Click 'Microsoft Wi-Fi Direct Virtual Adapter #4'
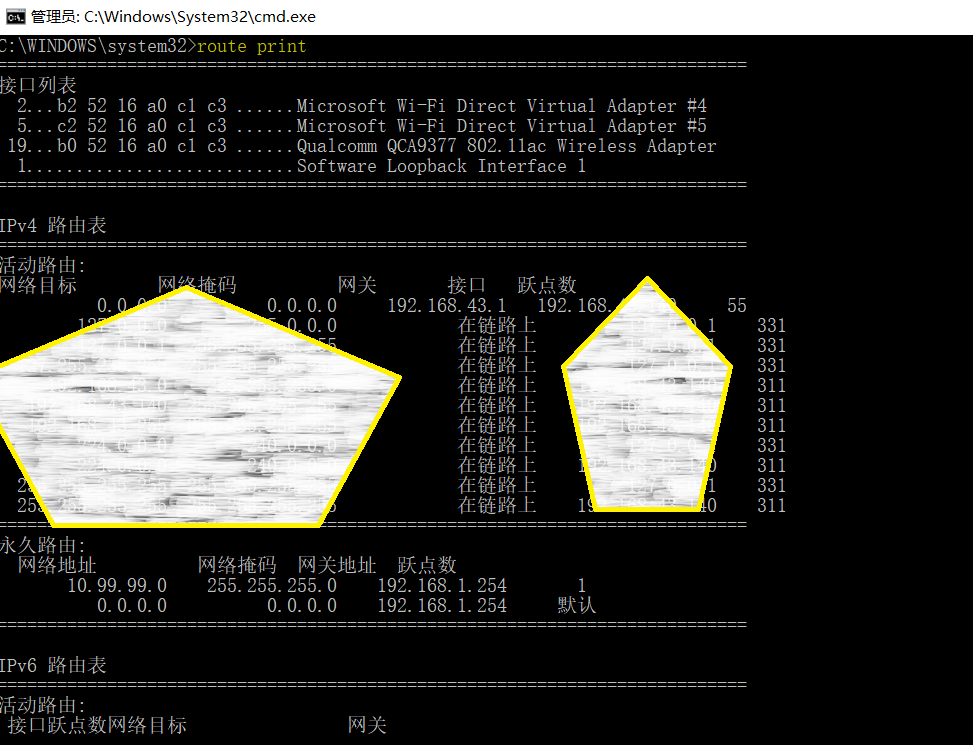The image size is (973, 745). (x=501, y=106)
